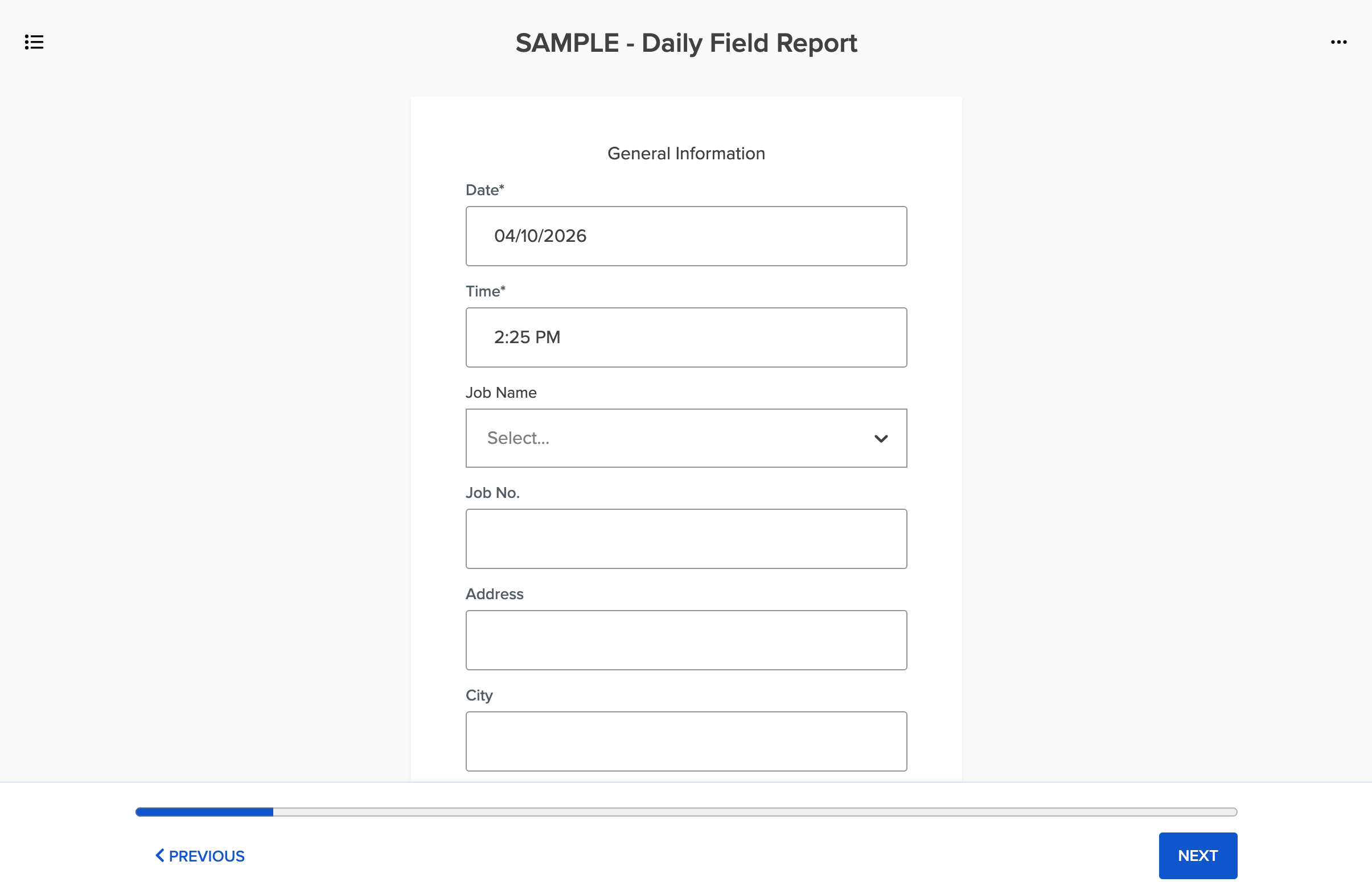1372x882 pixels.
Task: Click the Time field showing 2:25 PM
Action: (x=687, y=337)
